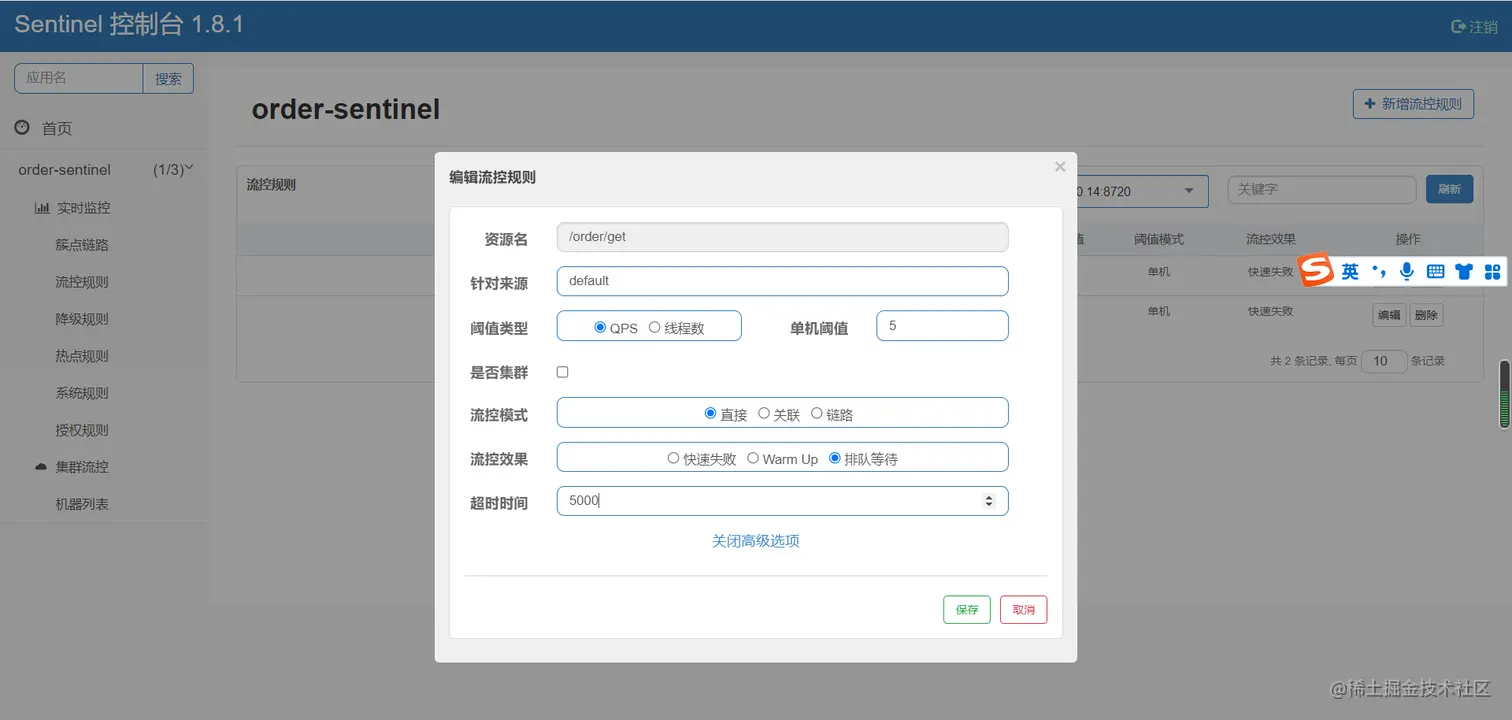The height and width of the screenshot is (720, 1512).
Task: Select the 链路 flow mode radio
Action: [x=816, y=413]
